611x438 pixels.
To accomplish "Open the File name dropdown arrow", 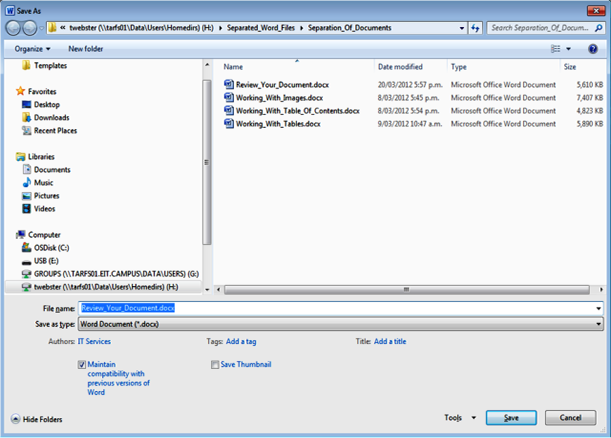I will [x=598, y=308].
